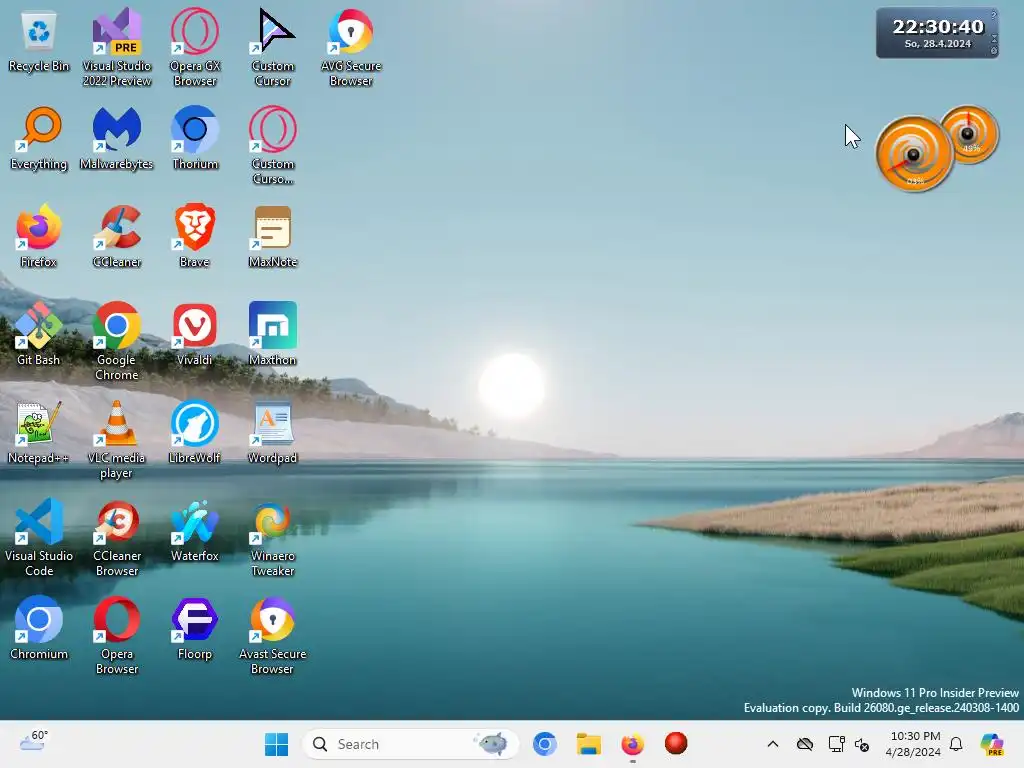Select the CCleaner desktop shortcut
The height and width of the screenshot is (768, 1024).
117,236
